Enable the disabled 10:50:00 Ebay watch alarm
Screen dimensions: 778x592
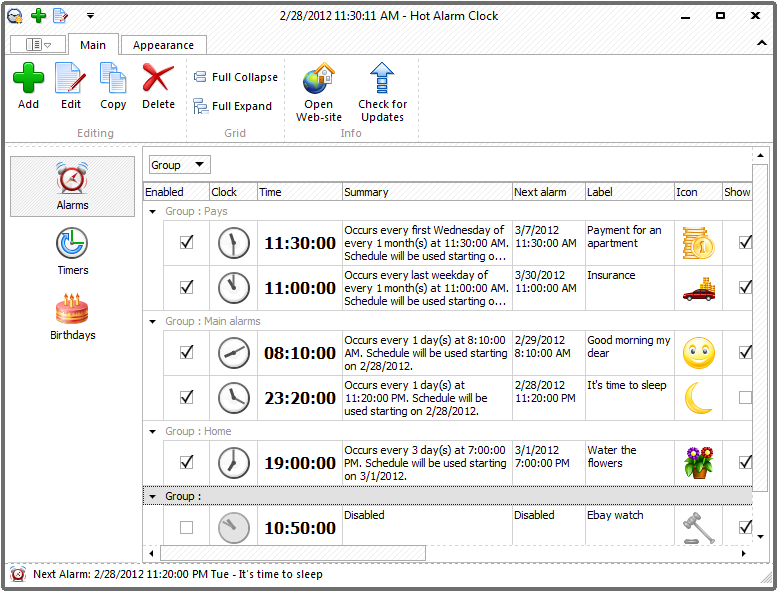pyautogui.click(x=186, y=527)
